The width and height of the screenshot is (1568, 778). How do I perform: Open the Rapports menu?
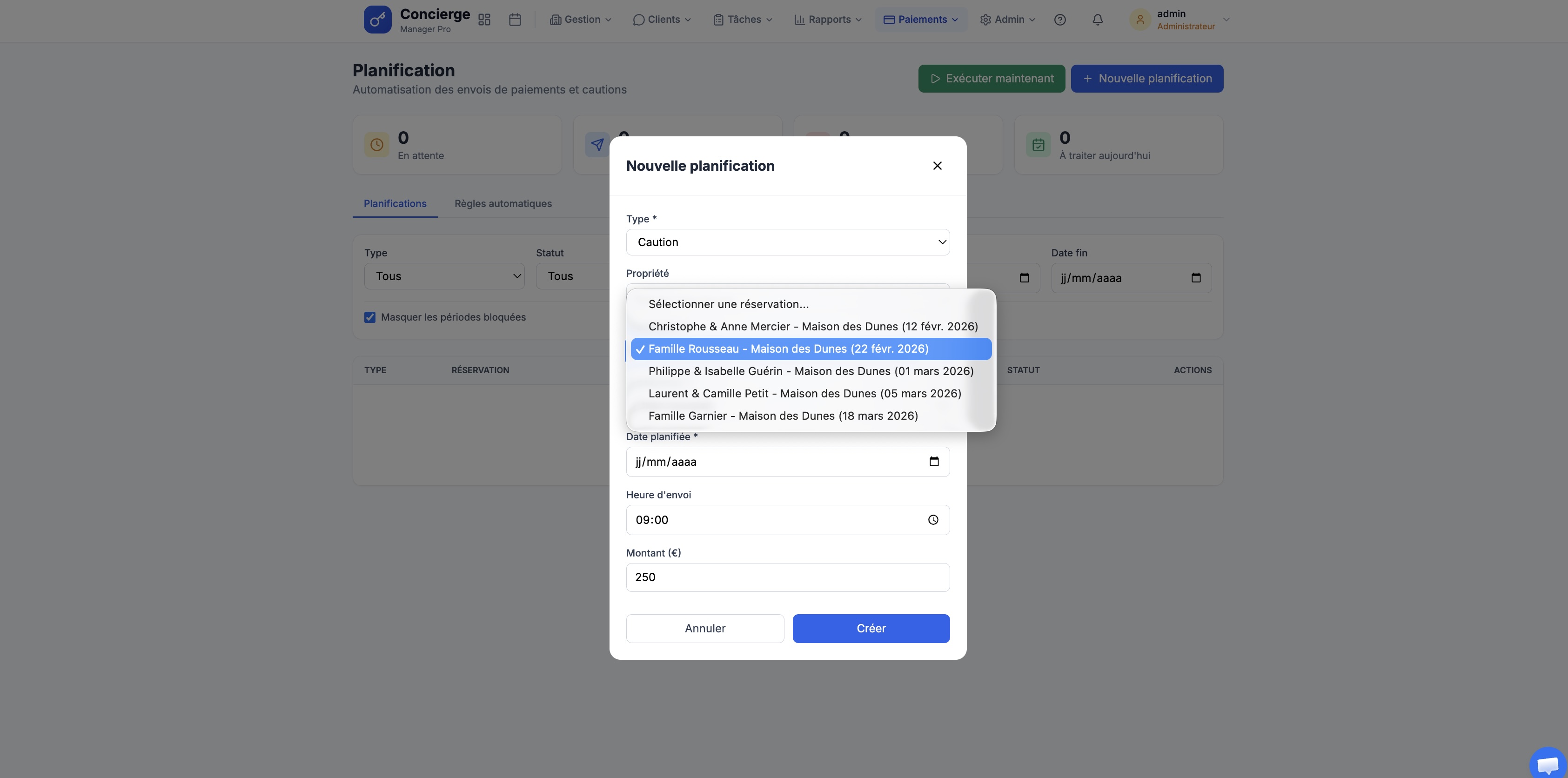coord(828,20)
